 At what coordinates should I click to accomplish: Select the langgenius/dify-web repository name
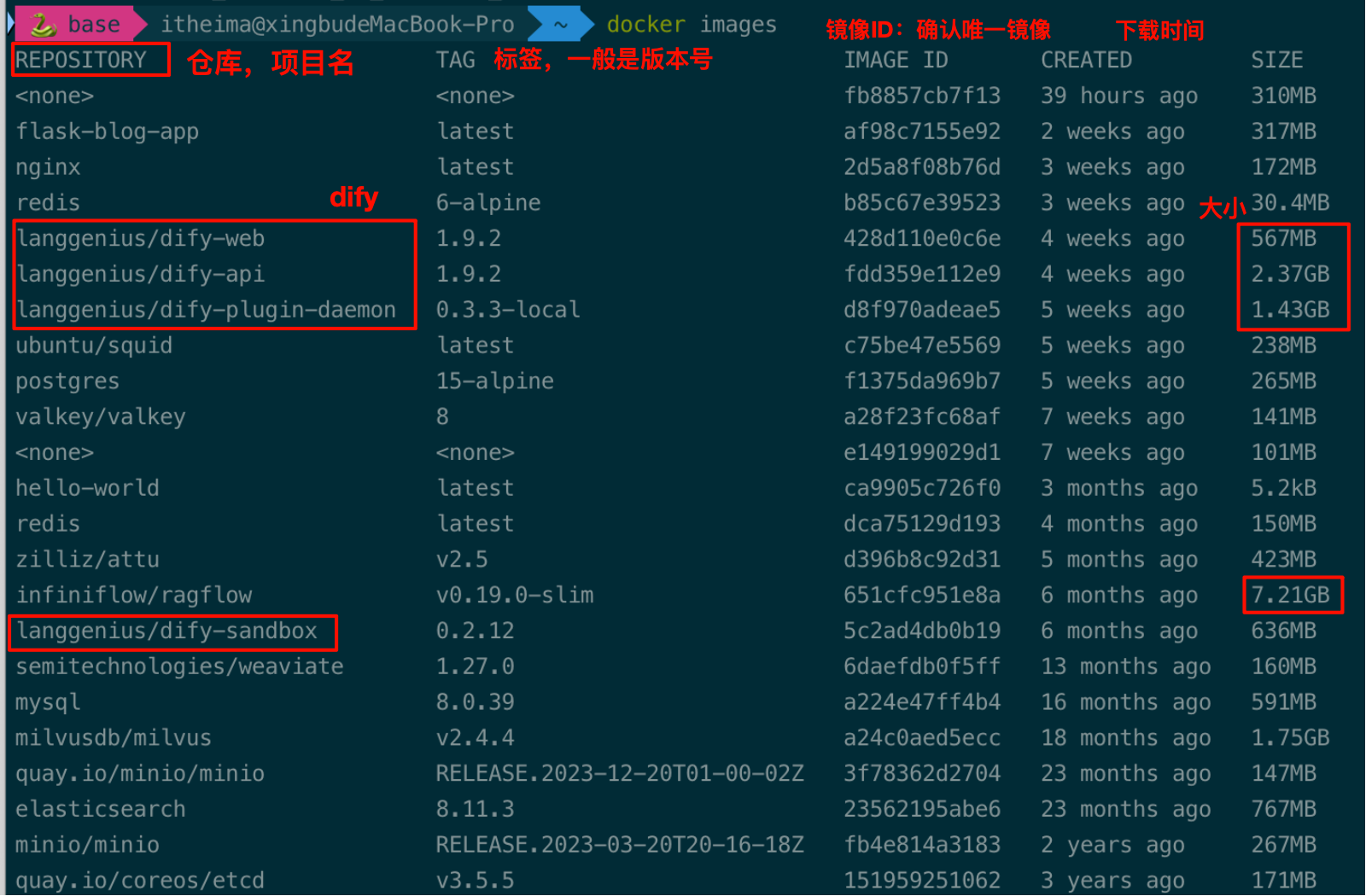click(140, 238)
